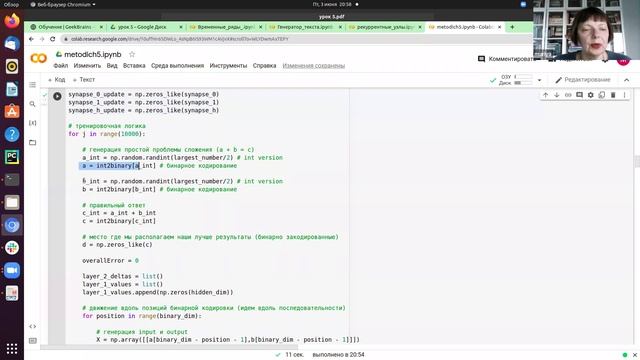Screen dimensions: 640x360
Task: Open more cell actions three-dot menu
Action: pyautogui.click(x=624, y=95)
